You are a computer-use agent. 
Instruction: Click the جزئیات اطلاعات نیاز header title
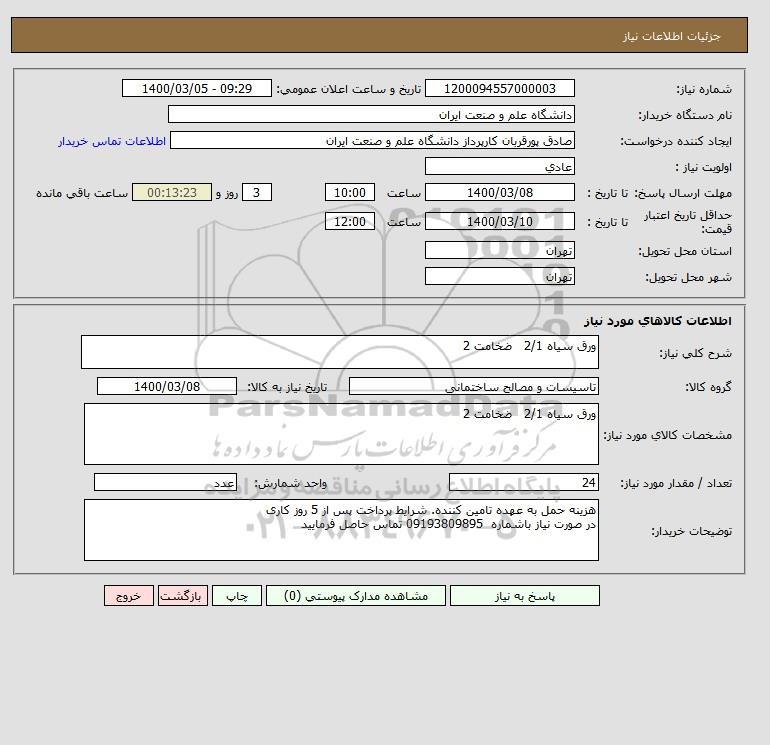671,36
